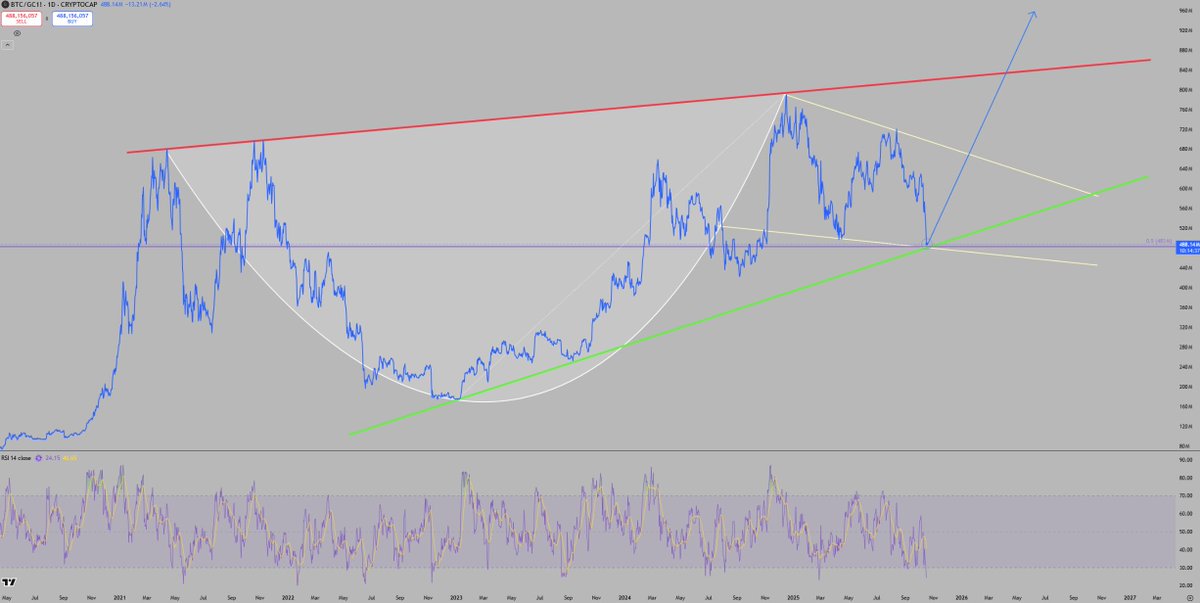
Task: Click the 30.00 level on the RSI scale
Action: click(x=1186, y=568)
